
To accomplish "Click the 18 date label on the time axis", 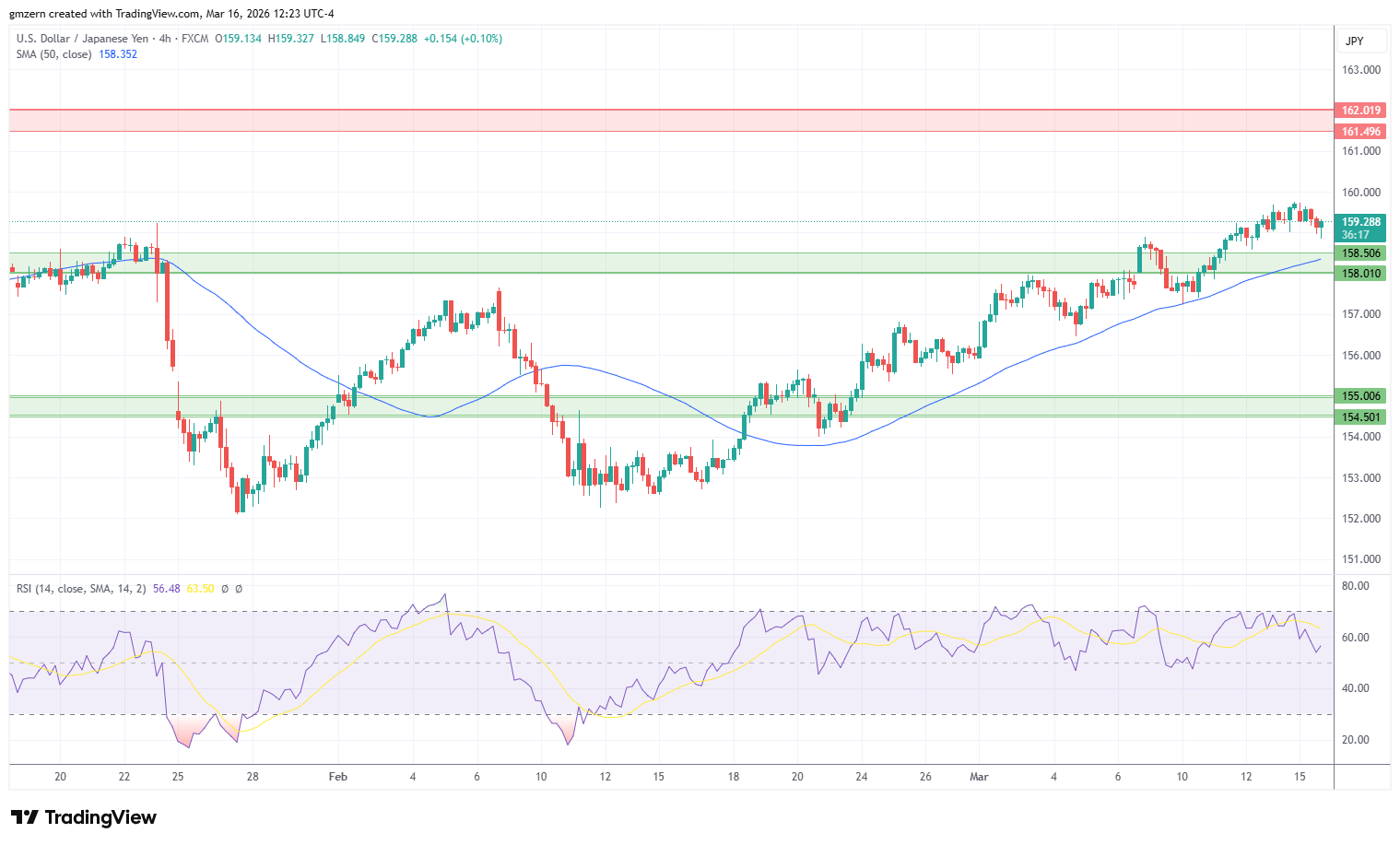I will pos(734,777).
